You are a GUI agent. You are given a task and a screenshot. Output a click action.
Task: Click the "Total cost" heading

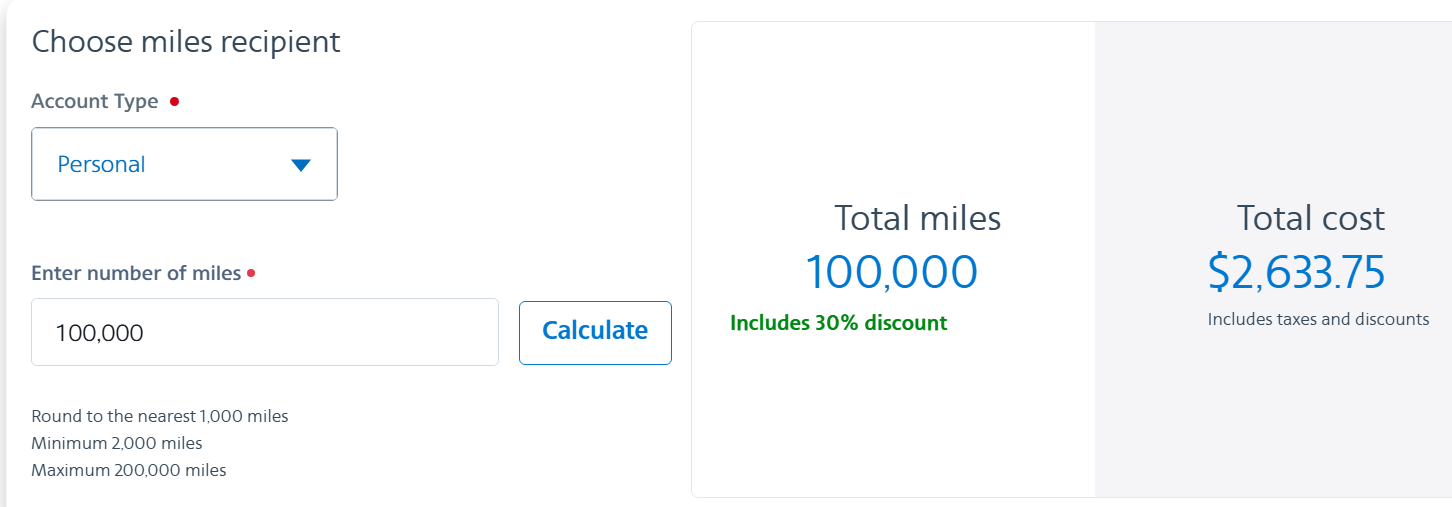pos(1310,218)
